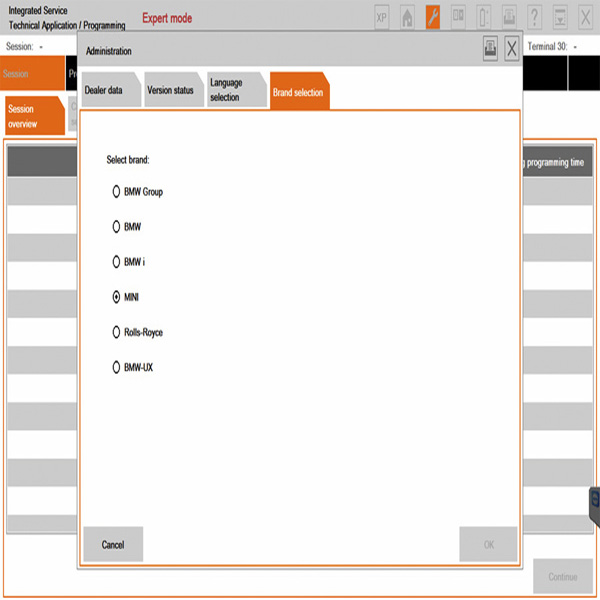Click the split-panel icon right of wrench
Screen dimensions: 600x600
[x=458, y=17]
